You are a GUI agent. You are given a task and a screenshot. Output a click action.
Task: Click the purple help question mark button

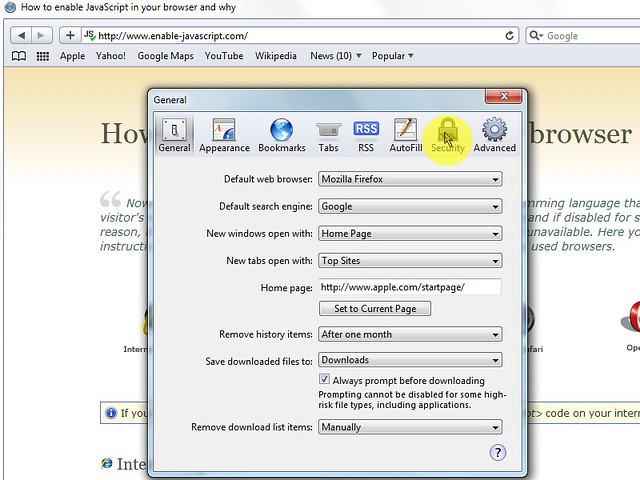(x=497, y=453)
